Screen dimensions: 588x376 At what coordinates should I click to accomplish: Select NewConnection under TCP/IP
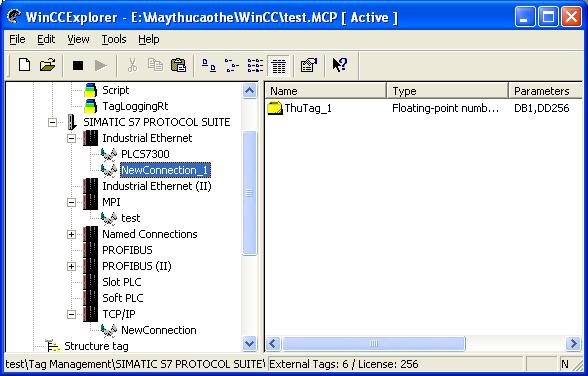point(159,330)
